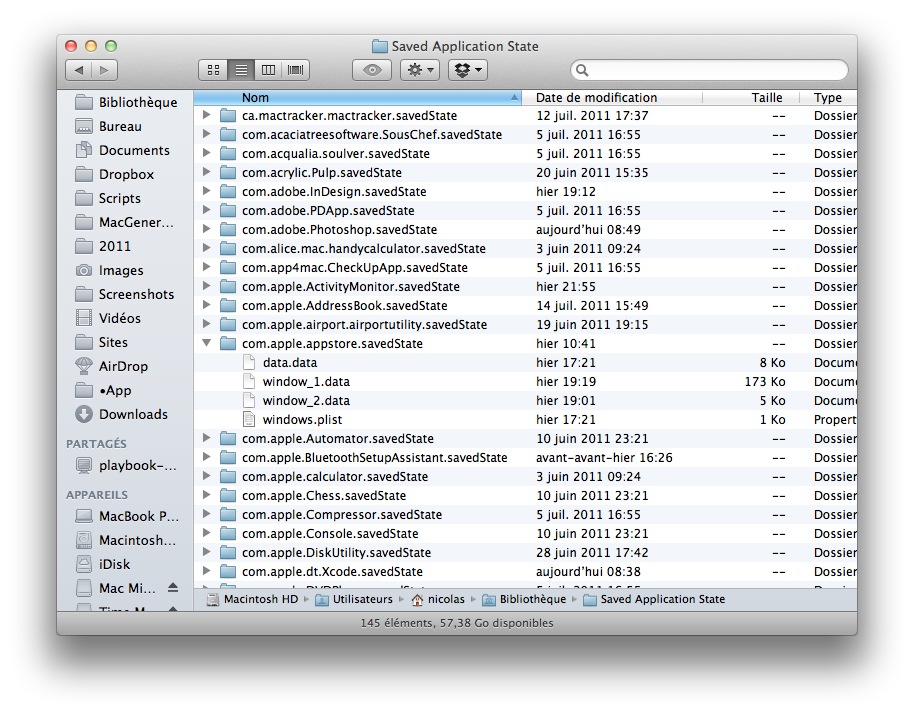Sort by Date de modification column
Screen dimensions: 914x714
coord(612,97)
